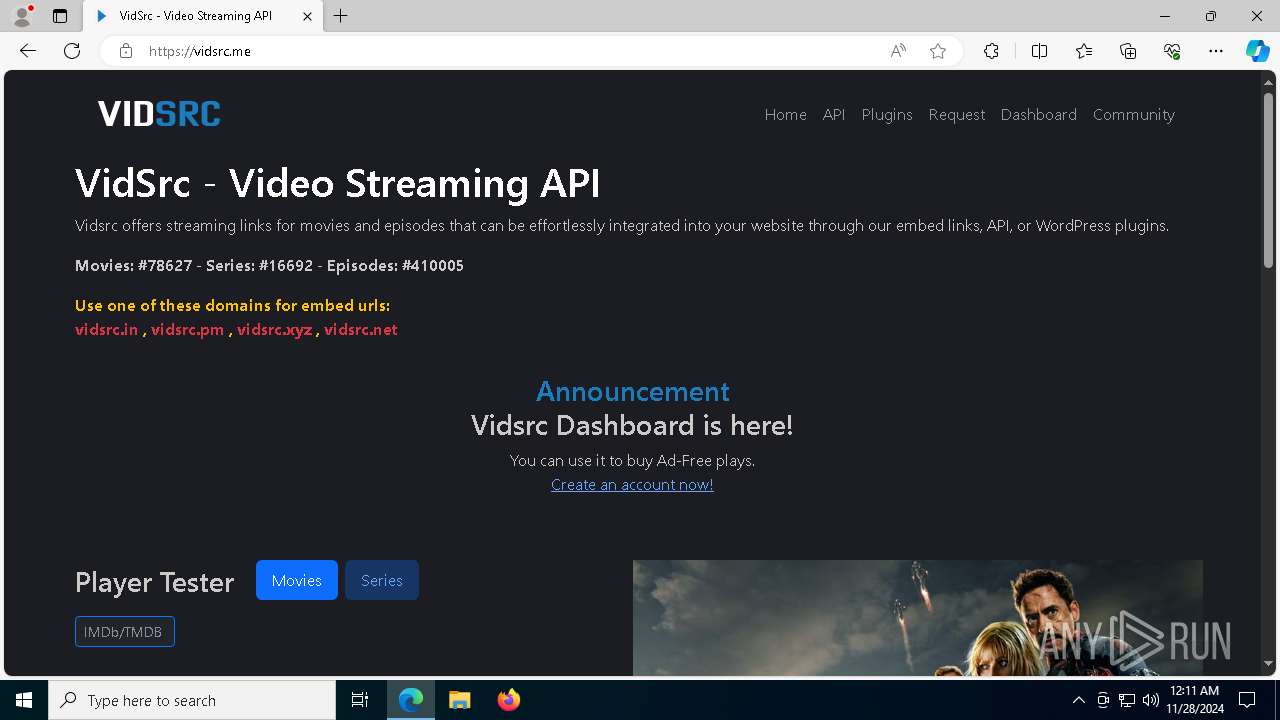
Task: Open a new browser tab
Action: point(341,16)
